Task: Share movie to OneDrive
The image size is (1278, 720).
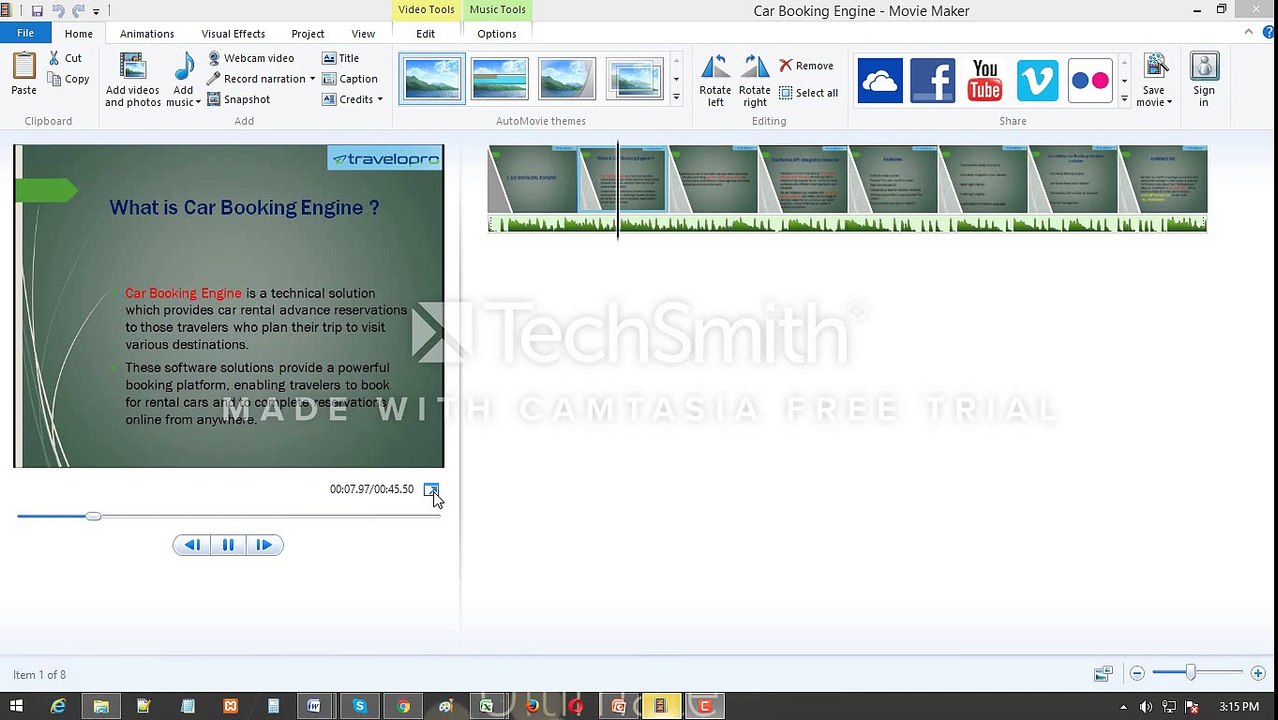Action: pos(880,80)
